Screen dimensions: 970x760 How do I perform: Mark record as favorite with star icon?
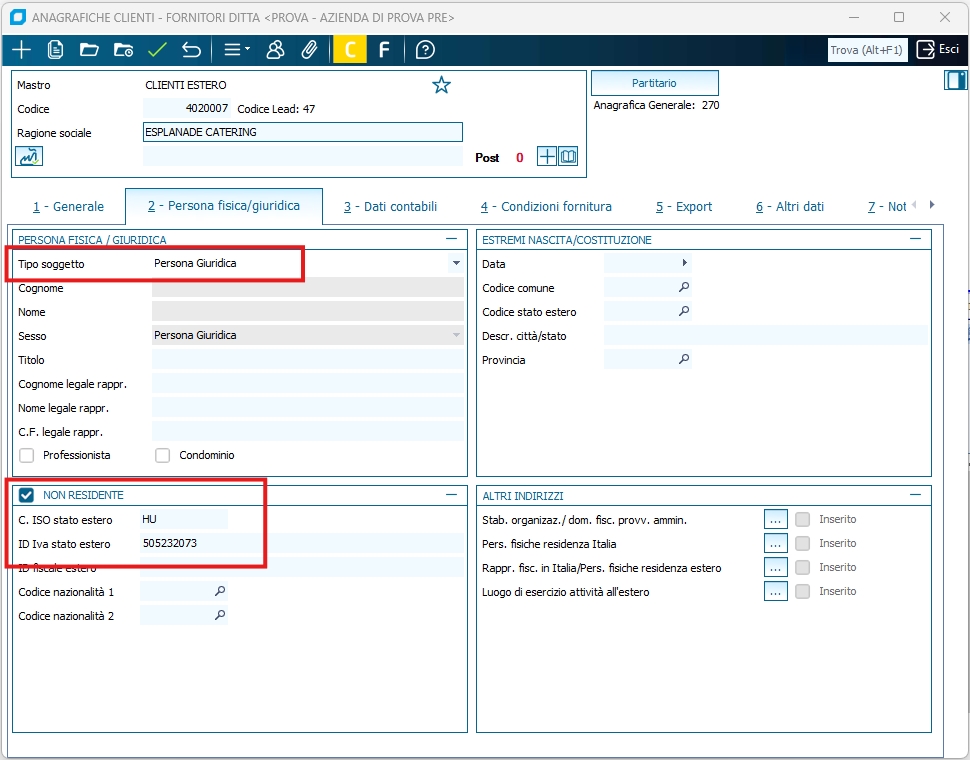pos(441,85)
